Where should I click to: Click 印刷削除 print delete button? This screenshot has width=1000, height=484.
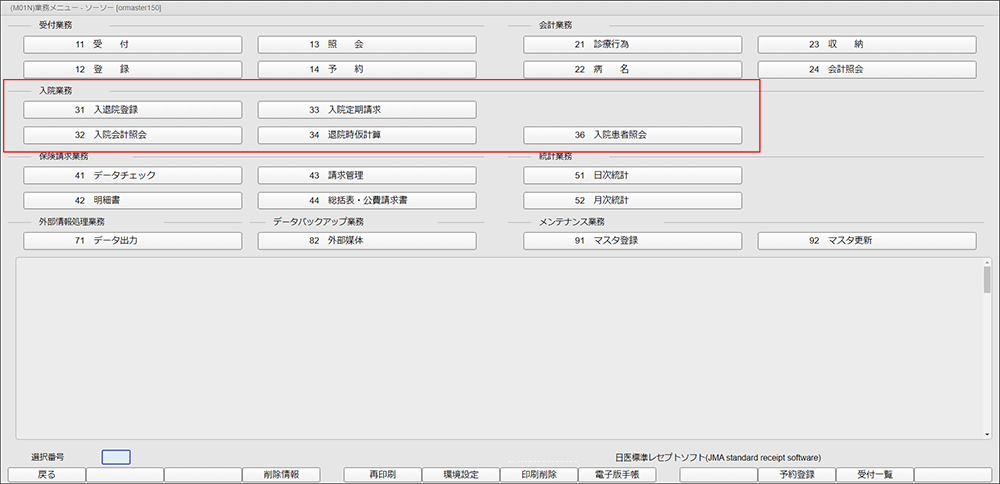(x=539, y=475)
